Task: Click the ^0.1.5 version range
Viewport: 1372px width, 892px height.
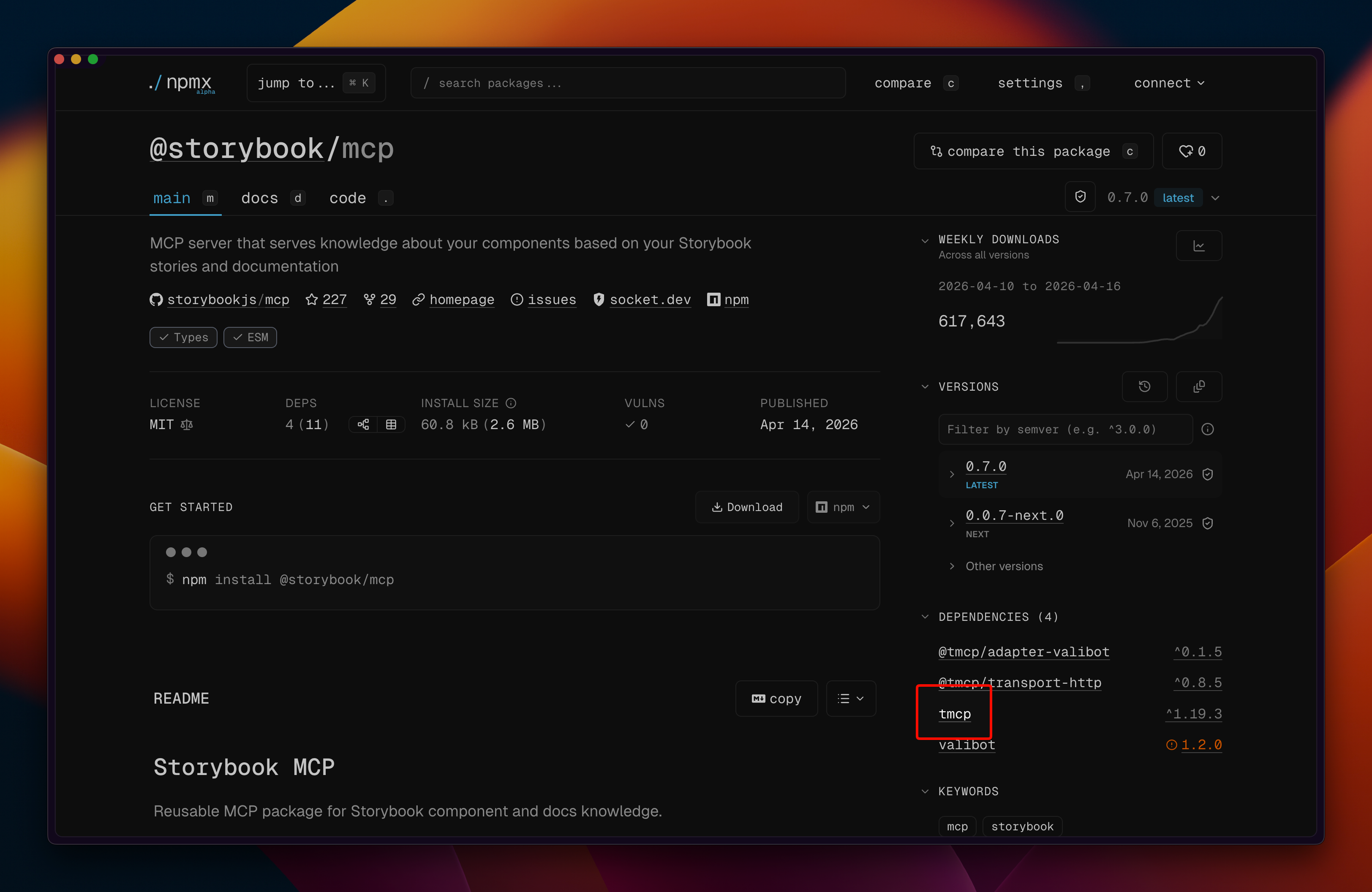Action: (1197, 652)
